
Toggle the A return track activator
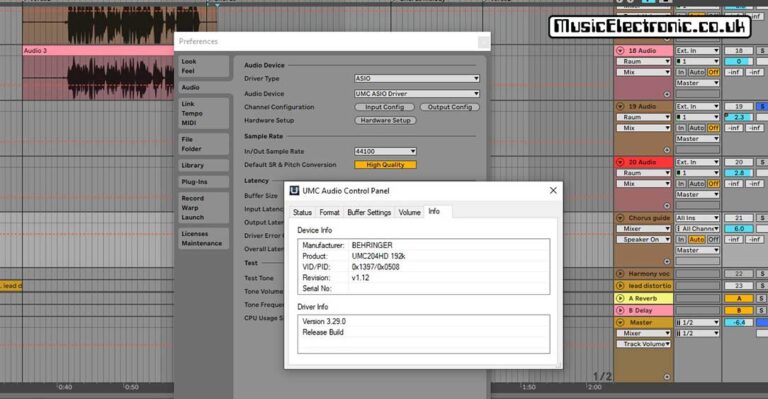739,298
